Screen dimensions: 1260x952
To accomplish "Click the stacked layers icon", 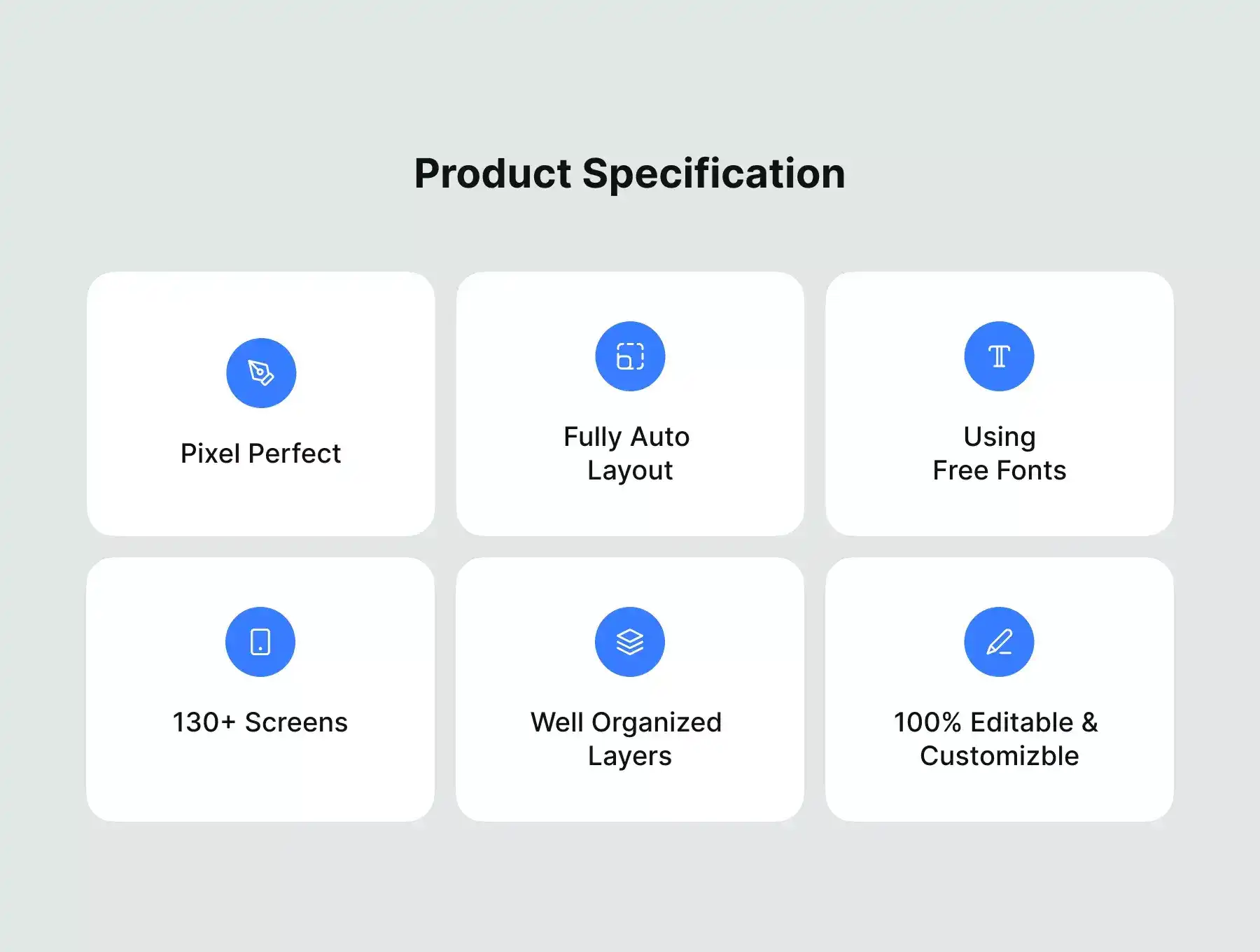I will 630,642.
